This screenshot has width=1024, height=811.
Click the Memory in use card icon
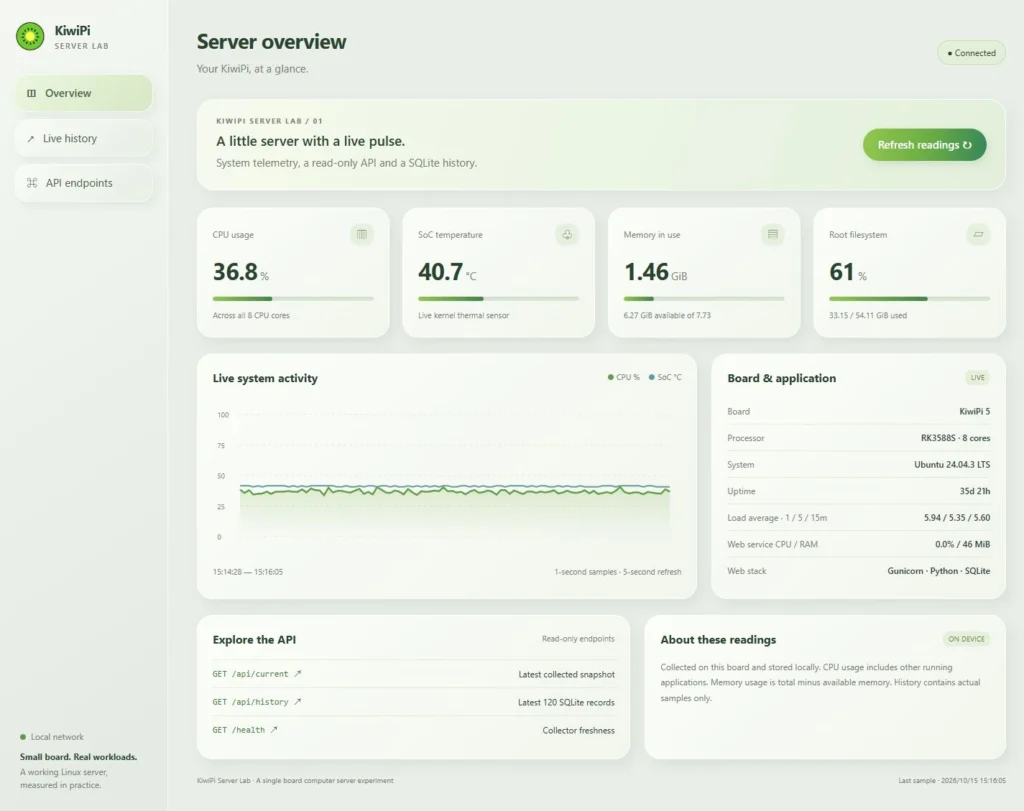773,234
